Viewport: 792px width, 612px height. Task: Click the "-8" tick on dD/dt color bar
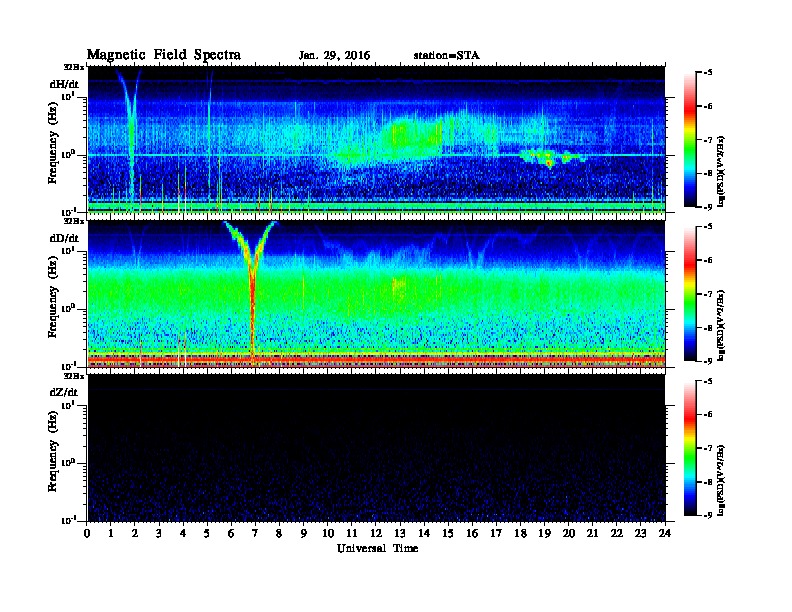(x=707, y=327)
